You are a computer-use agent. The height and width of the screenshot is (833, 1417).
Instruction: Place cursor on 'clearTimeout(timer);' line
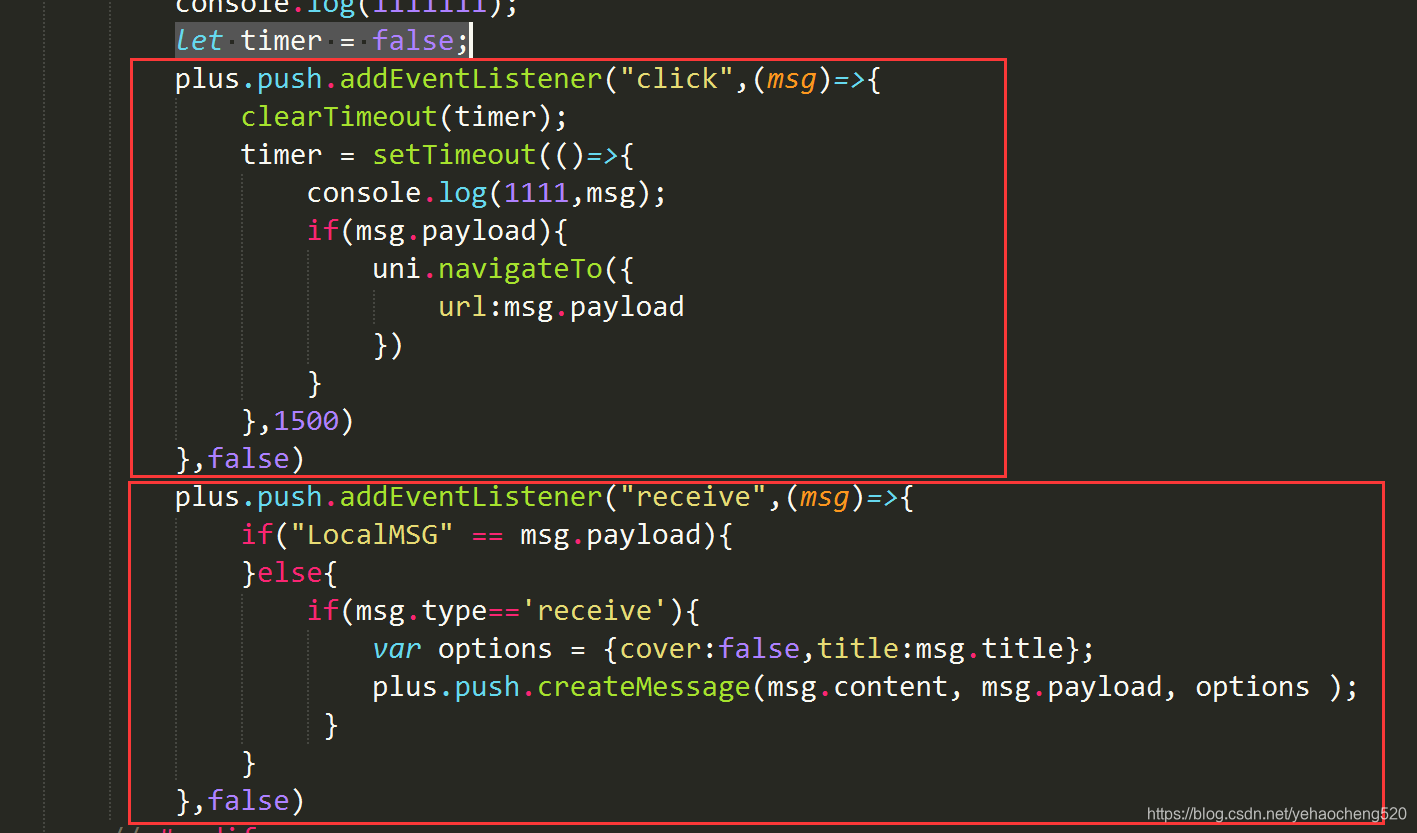tap(404, 117)
